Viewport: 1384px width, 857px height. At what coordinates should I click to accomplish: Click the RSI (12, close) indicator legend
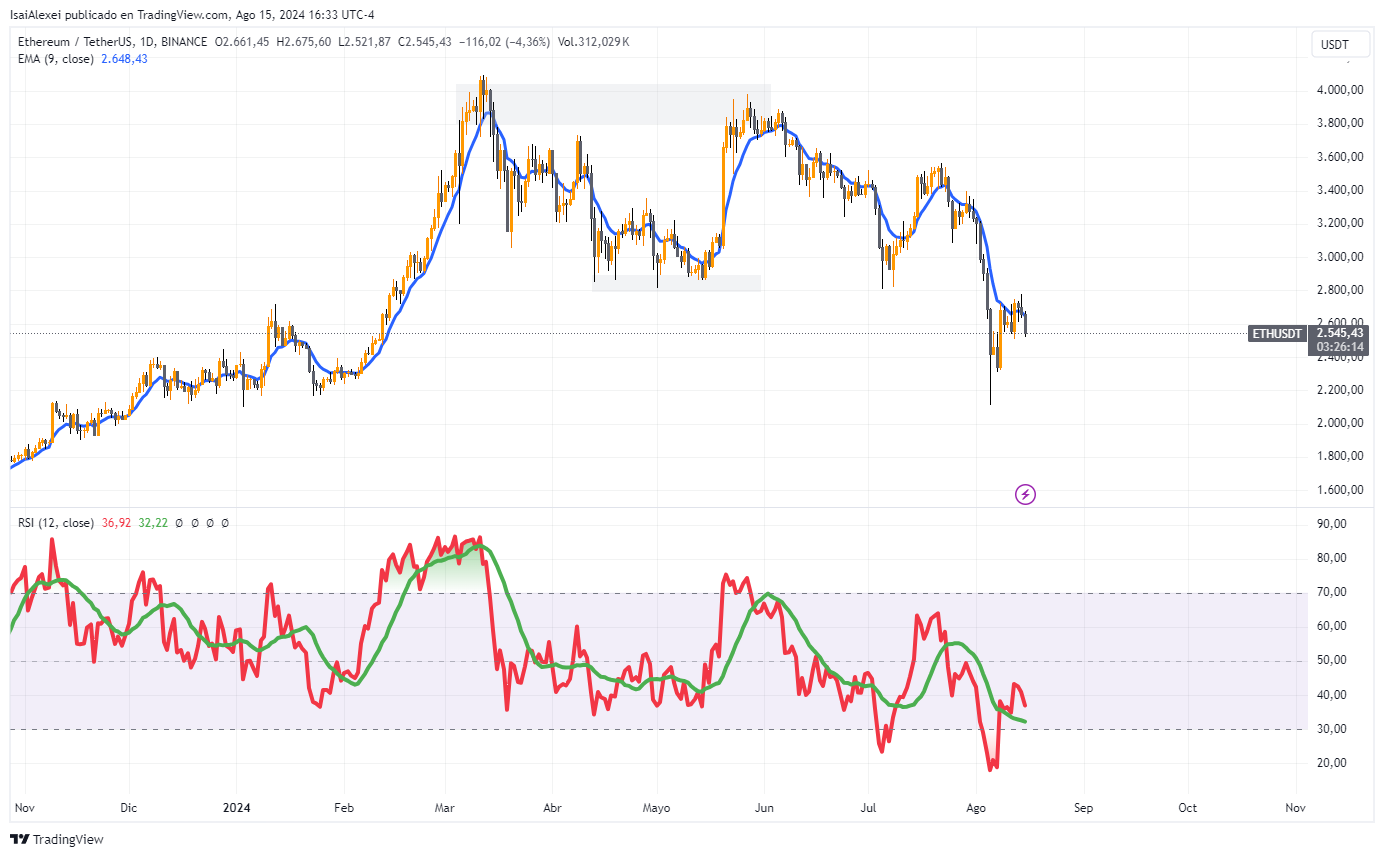point(56,523)
